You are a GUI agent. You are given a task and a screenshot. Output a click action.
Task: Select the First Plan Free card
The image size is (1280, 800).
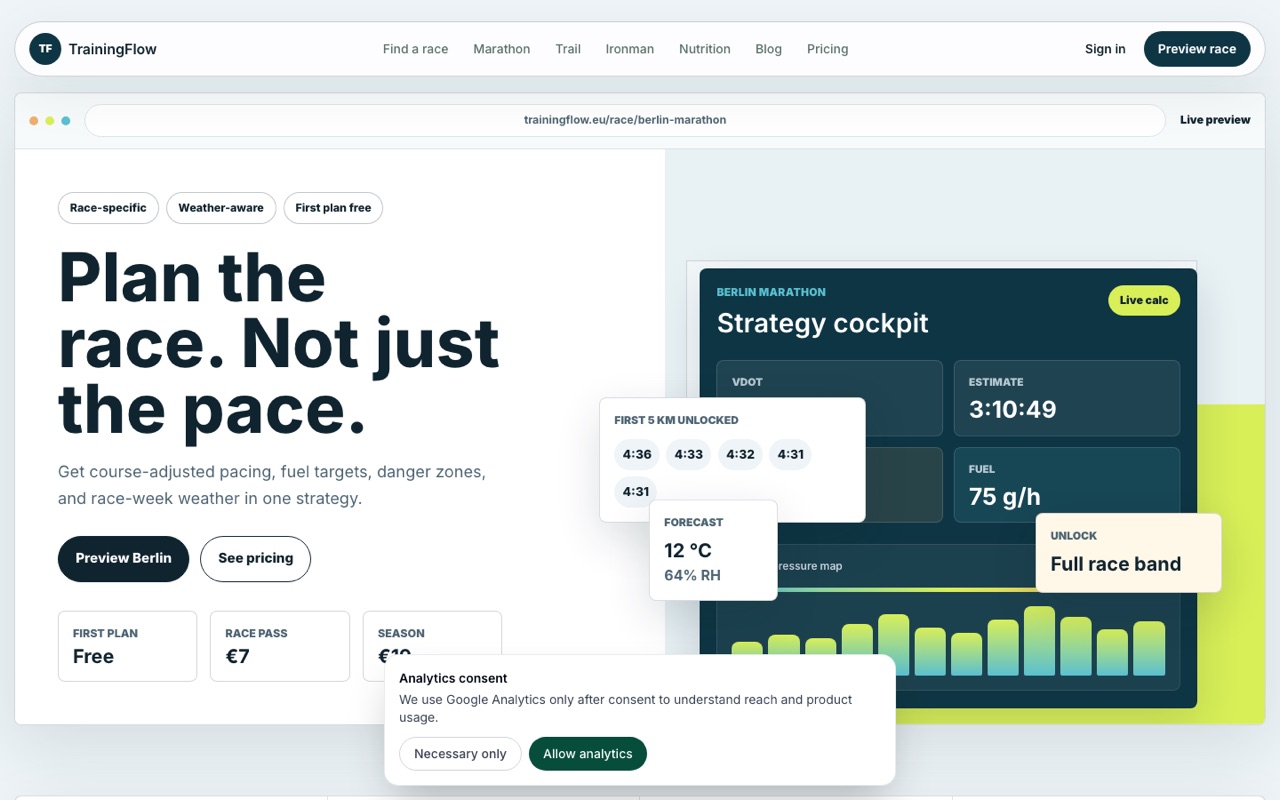(x=128, y=646)
